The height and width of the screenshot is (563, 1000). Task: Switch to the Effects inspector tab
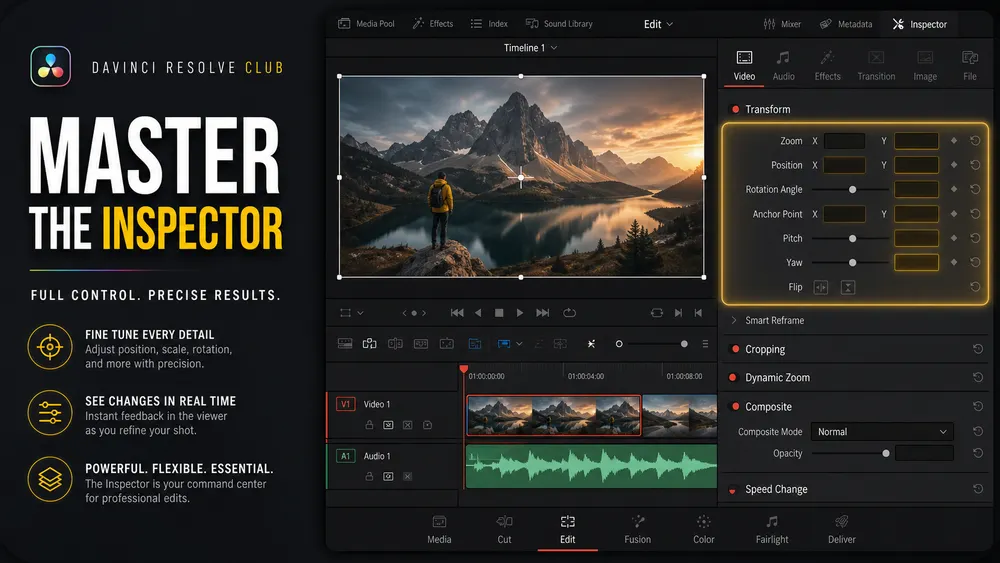point(827,66)
